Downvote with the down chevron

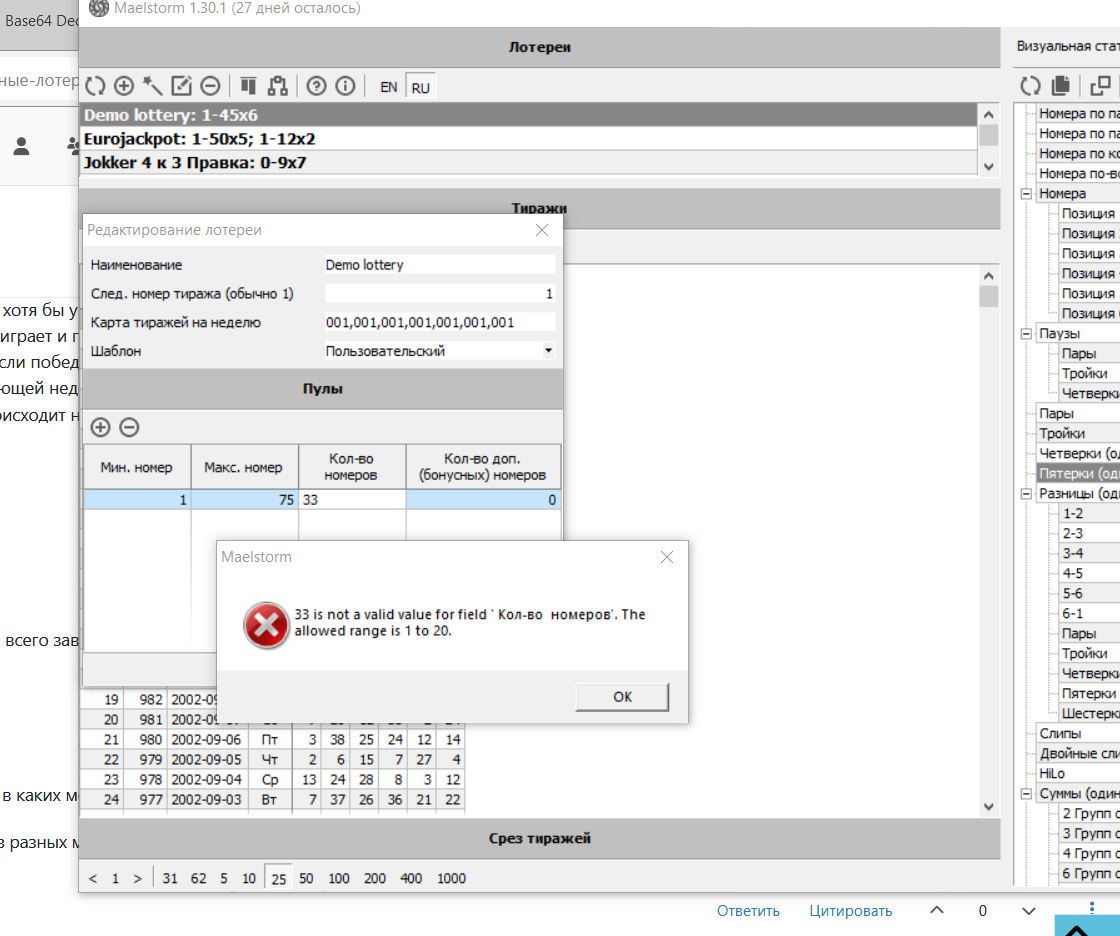click(x=1028, y=911)
